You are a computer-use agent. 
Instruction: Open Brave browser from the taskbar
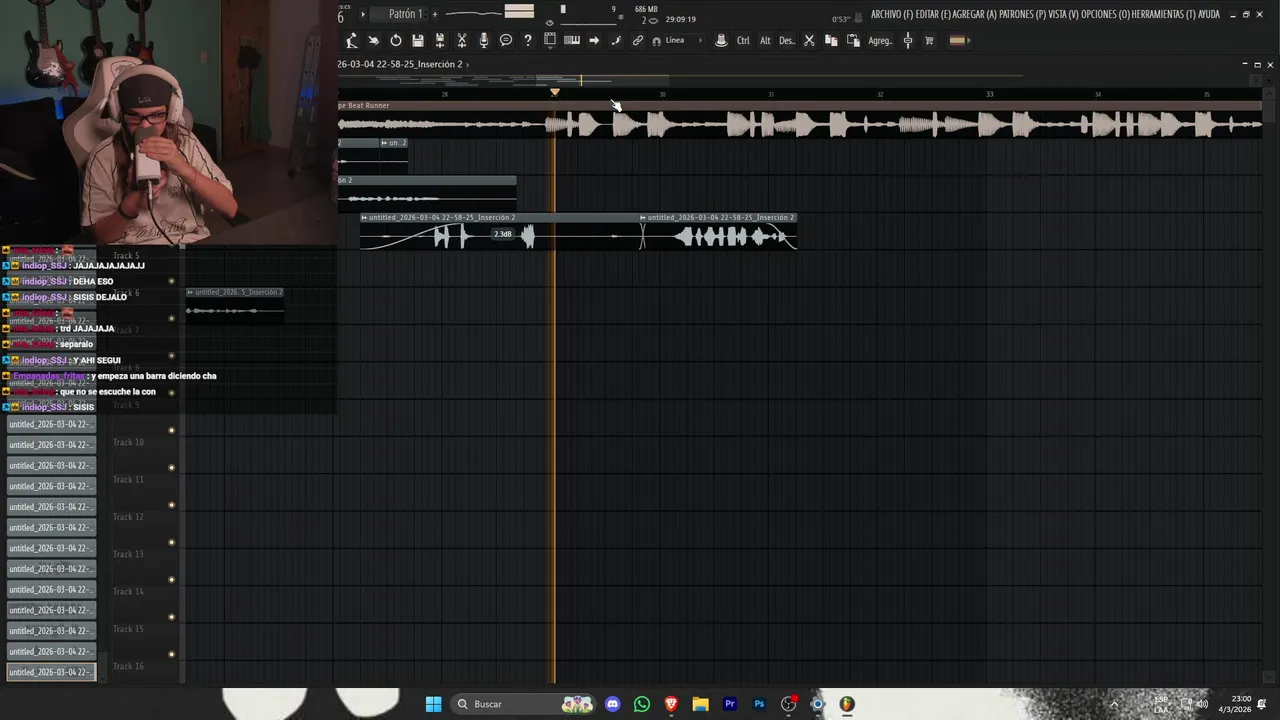(x=671, y=704)
